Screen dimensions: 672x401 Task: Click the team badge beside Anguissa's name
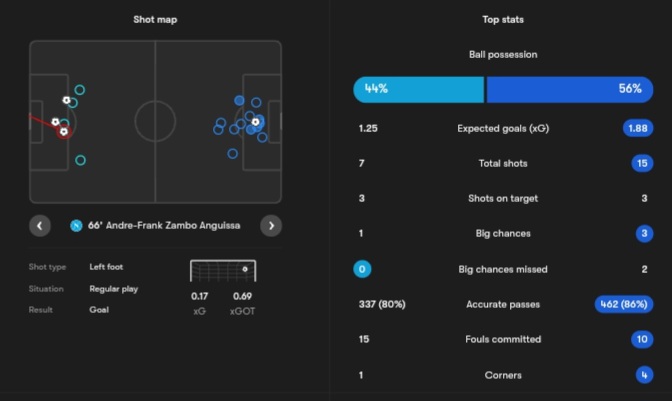point(75,225)
